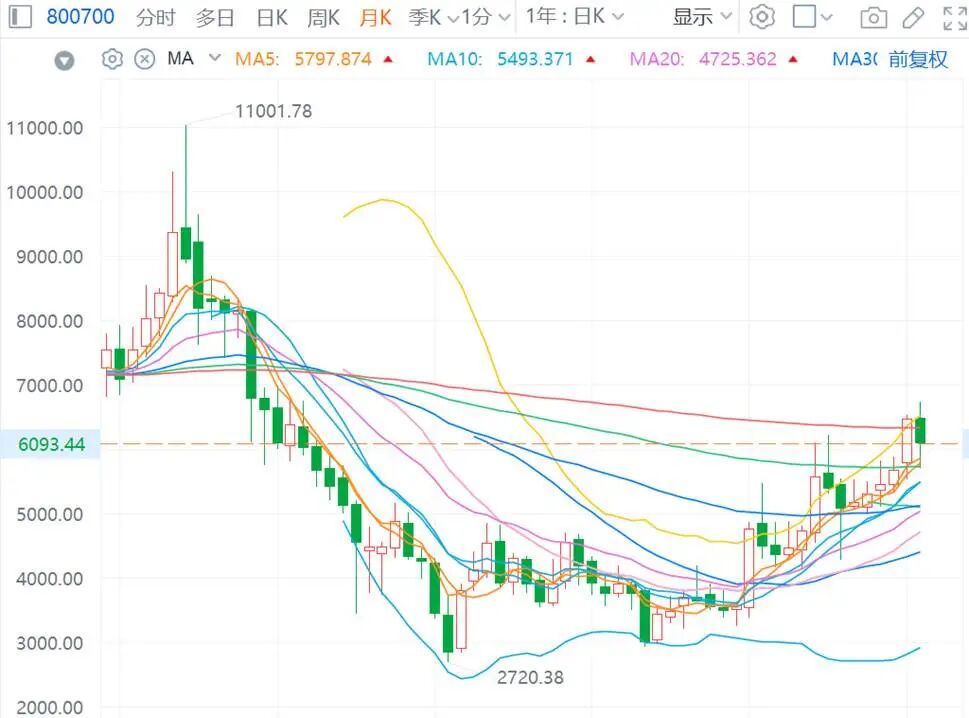Click the MA5 value 5797.874

coord(332,59)
